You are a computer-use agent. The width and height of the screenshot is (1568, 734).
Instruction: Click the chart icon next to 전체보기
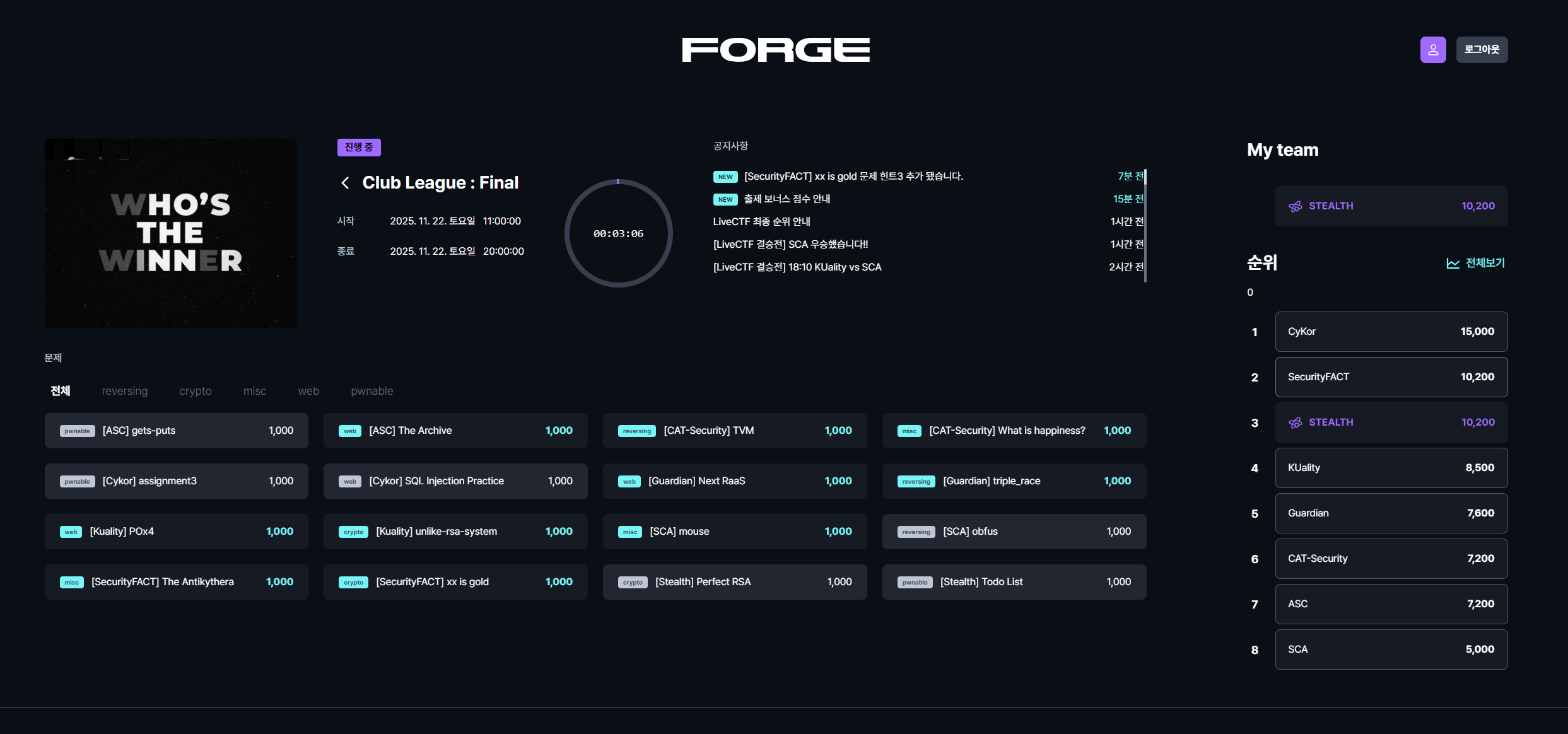point(1453,264)
